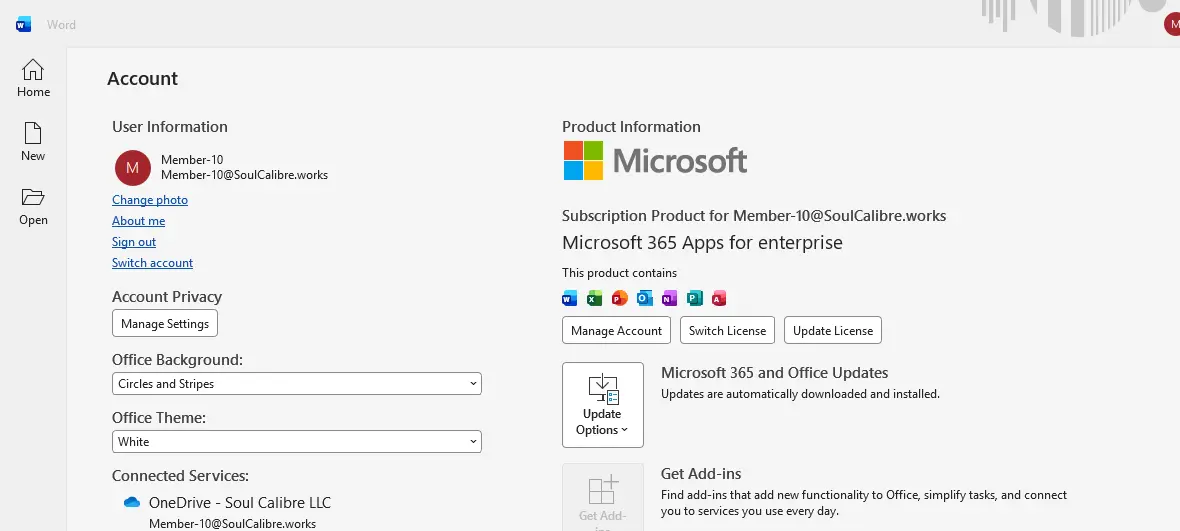The height and width of the screenshot is (531, 1180).
Task: Click the User Information heading
Action: pyautogui.click(x=169, y=126)
